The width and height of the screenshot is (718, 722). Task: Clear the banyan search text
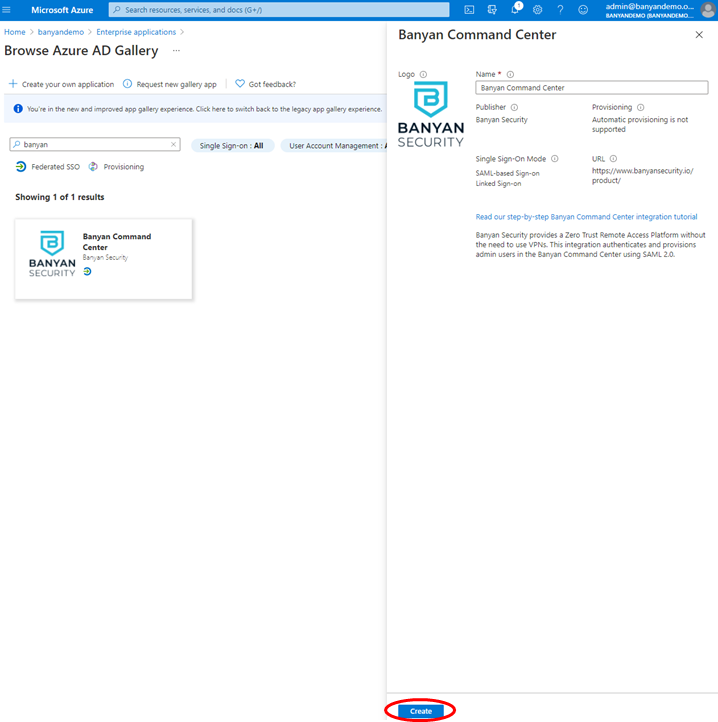tap(173, 145)
